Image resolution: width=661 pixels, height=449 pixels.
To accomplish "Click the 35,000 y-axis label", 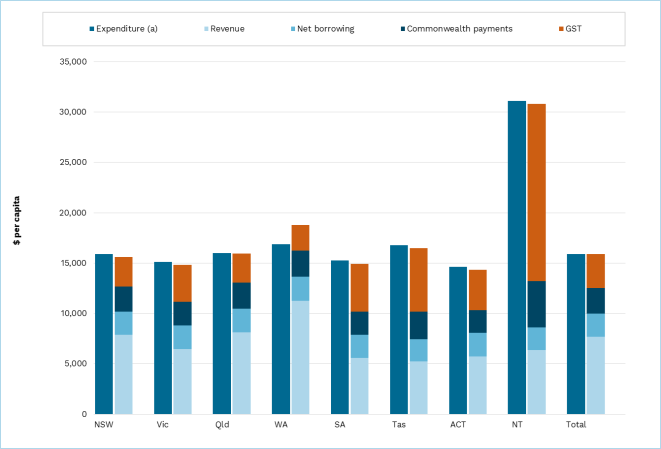I will click(x=73, y=62).
